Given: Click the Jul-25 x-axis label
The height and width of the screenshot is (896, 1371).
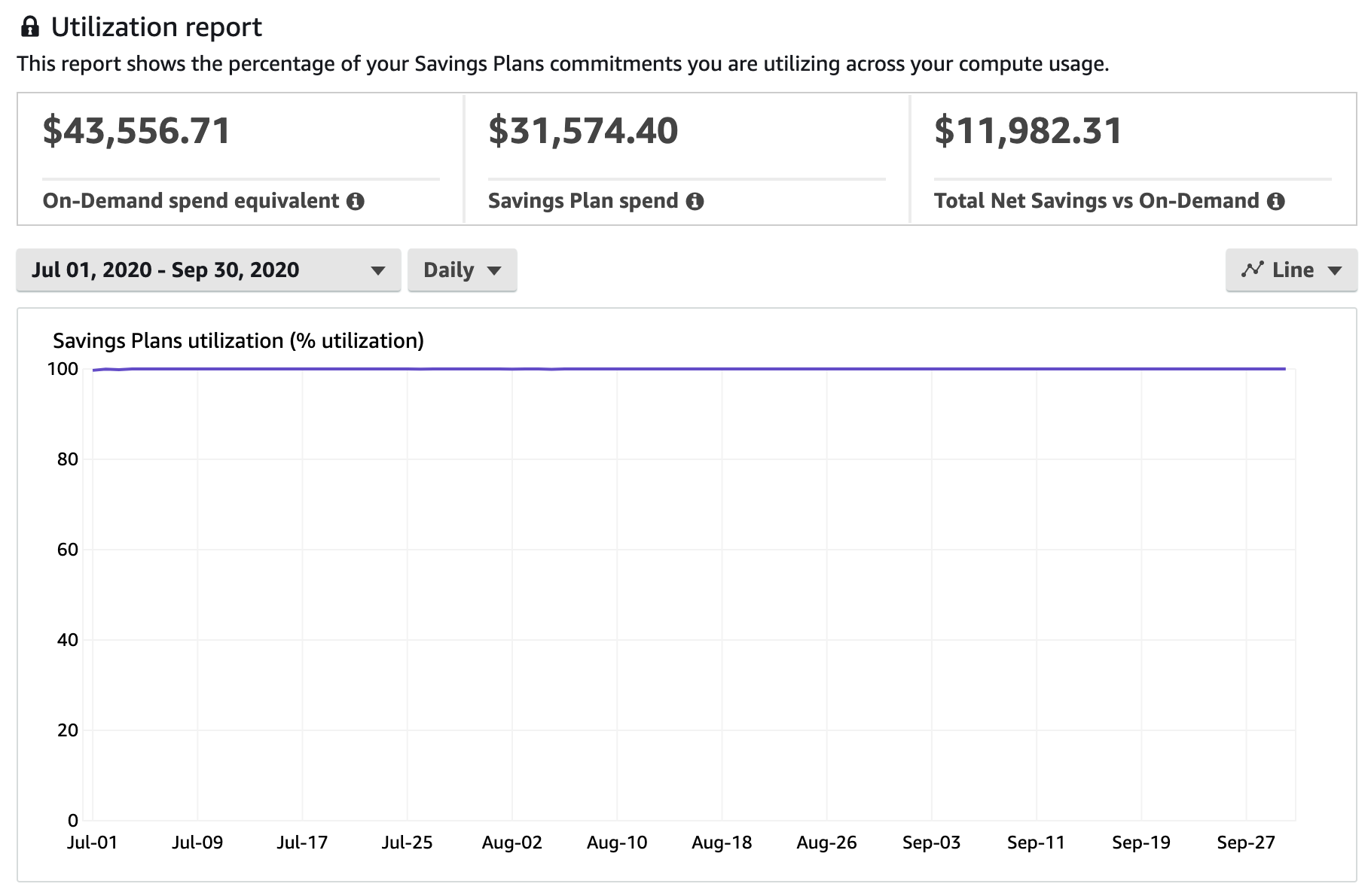Looking at the screenshot, I should (x=407, y=843).
